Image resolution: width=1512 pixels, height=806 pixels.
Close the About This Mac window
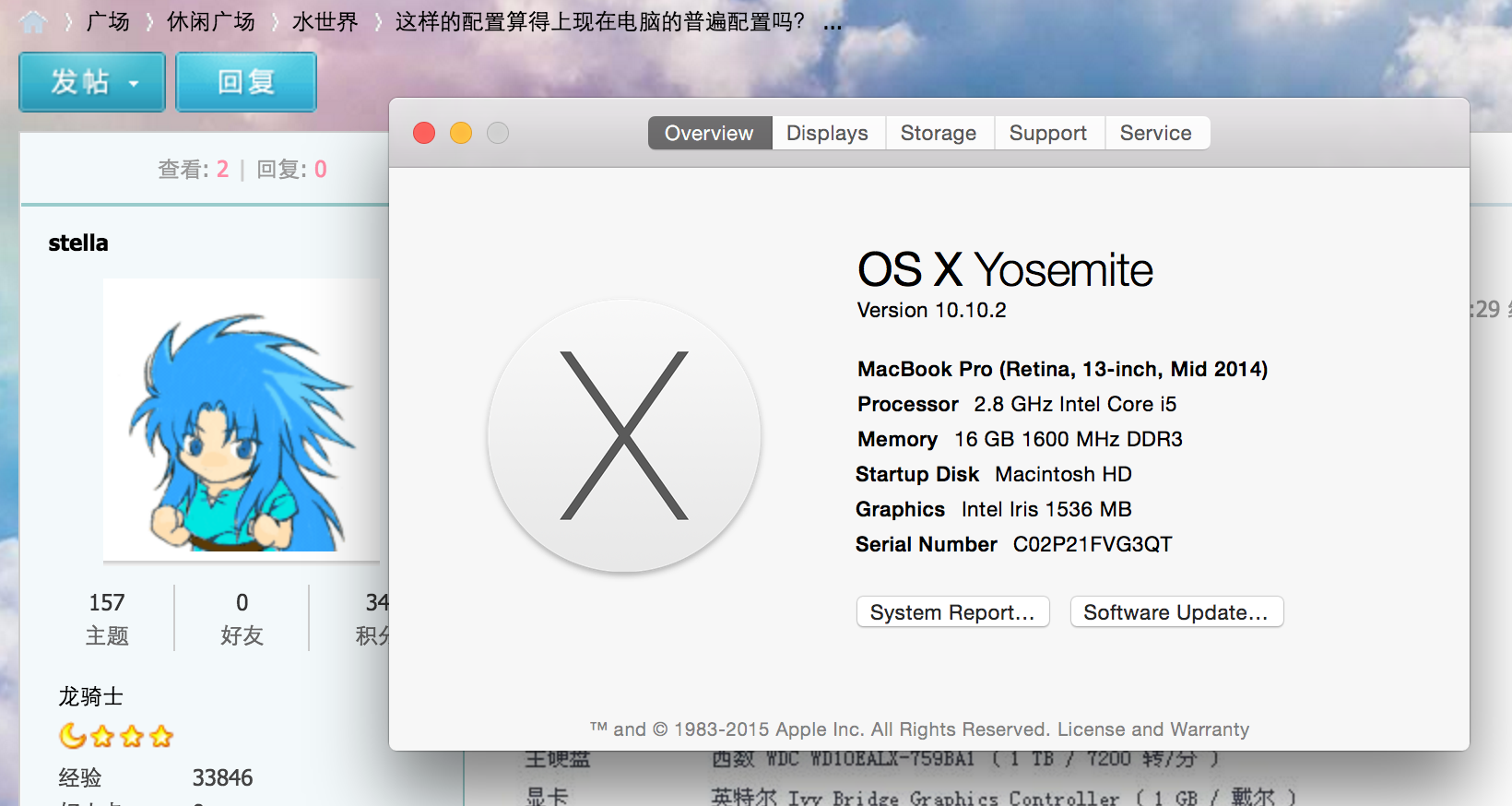424,133
